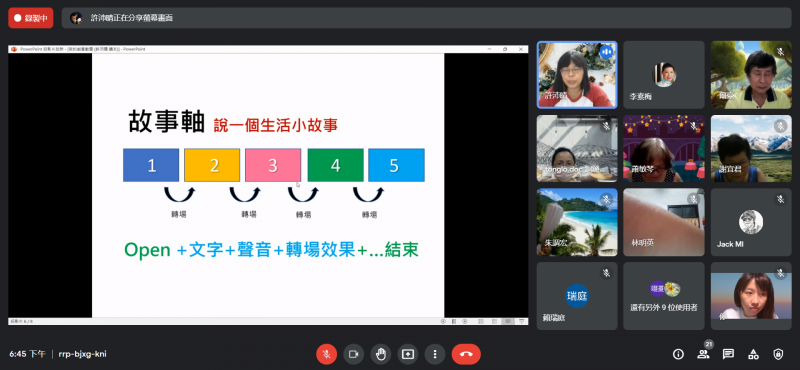Click the green box numbered 4 on the slide
The height and width of the screenshot is (370, 800).
tap(335, 165)
